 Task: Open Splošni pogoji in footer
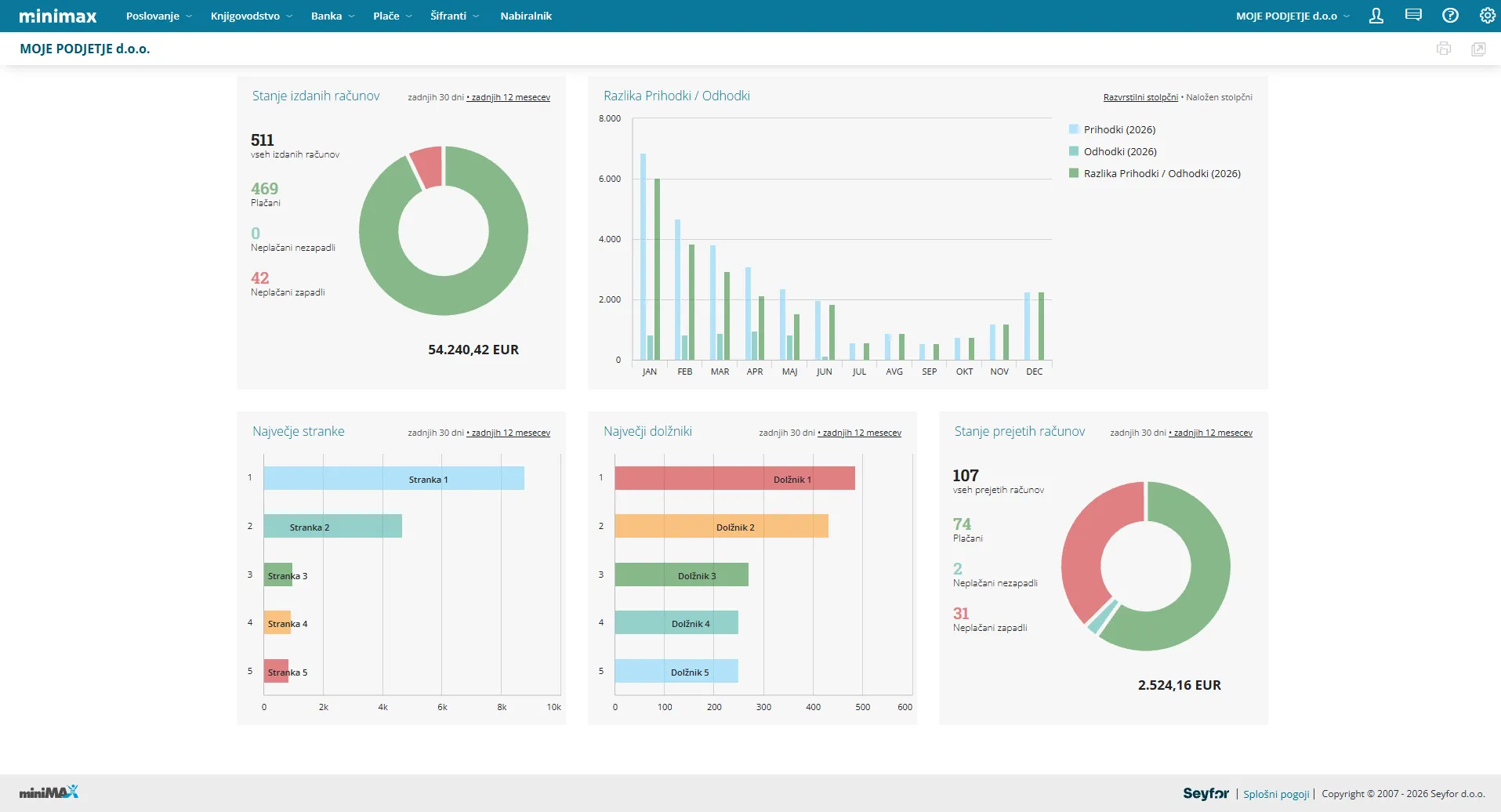click(1276, 794)
